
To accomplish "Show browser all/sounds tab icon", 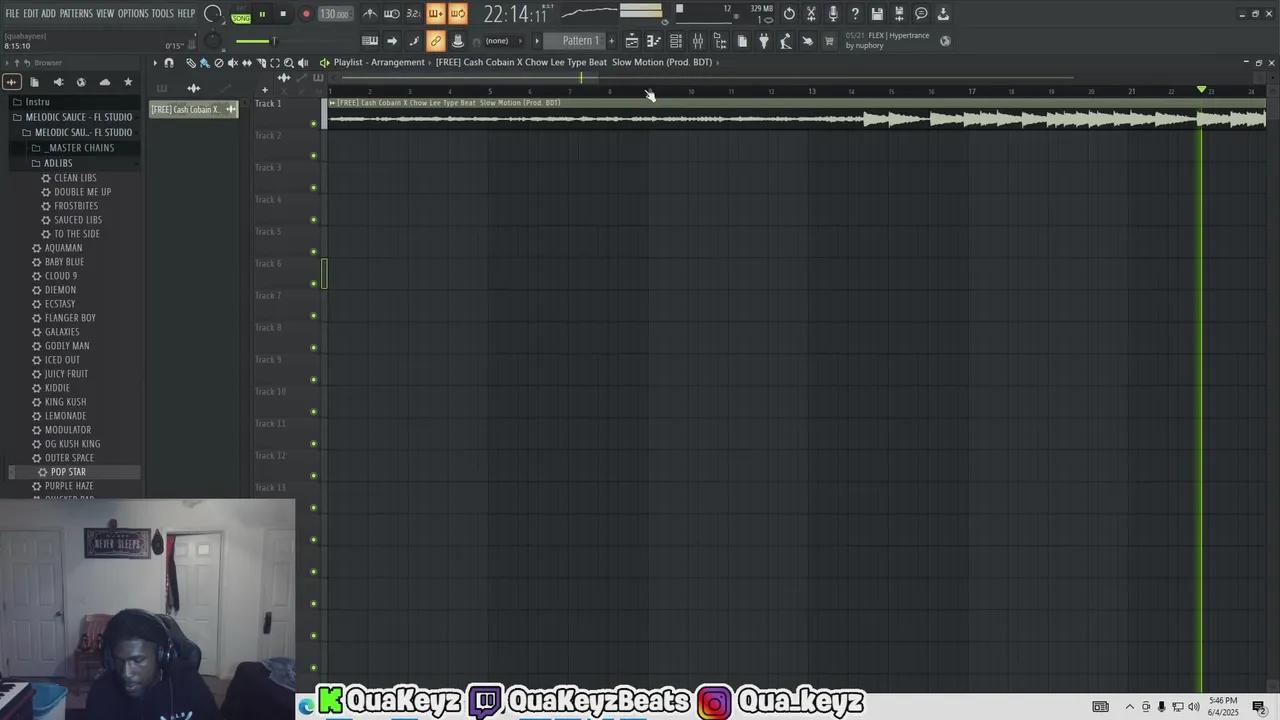I will (11, 82).
